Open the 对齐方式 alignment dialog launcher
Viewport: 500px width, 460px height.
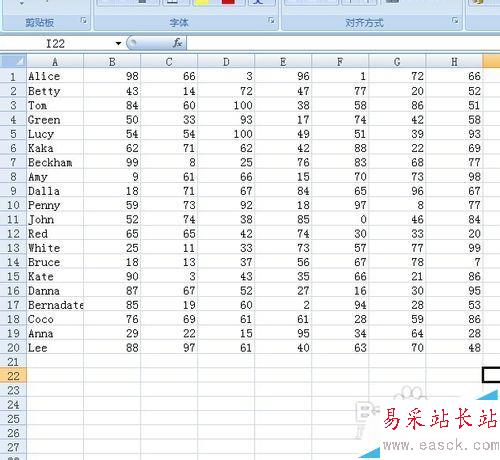(x=455, y=21)
